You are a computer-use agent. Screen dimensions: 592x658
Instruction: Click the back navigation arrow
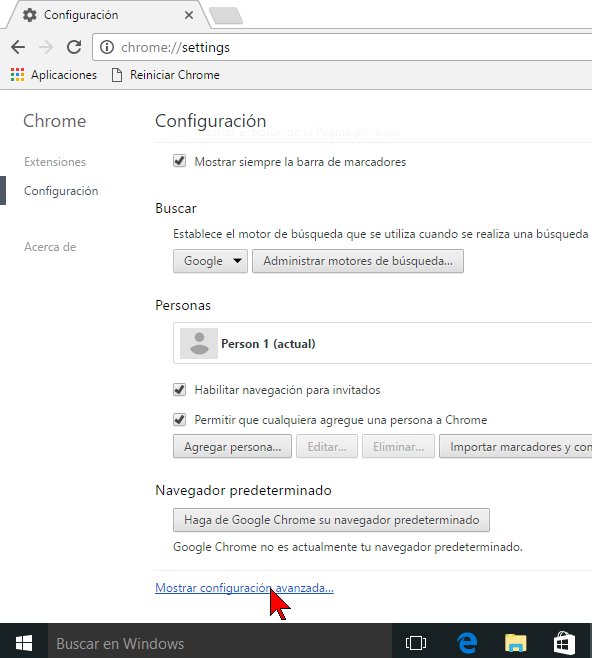[x=18, y=47]
